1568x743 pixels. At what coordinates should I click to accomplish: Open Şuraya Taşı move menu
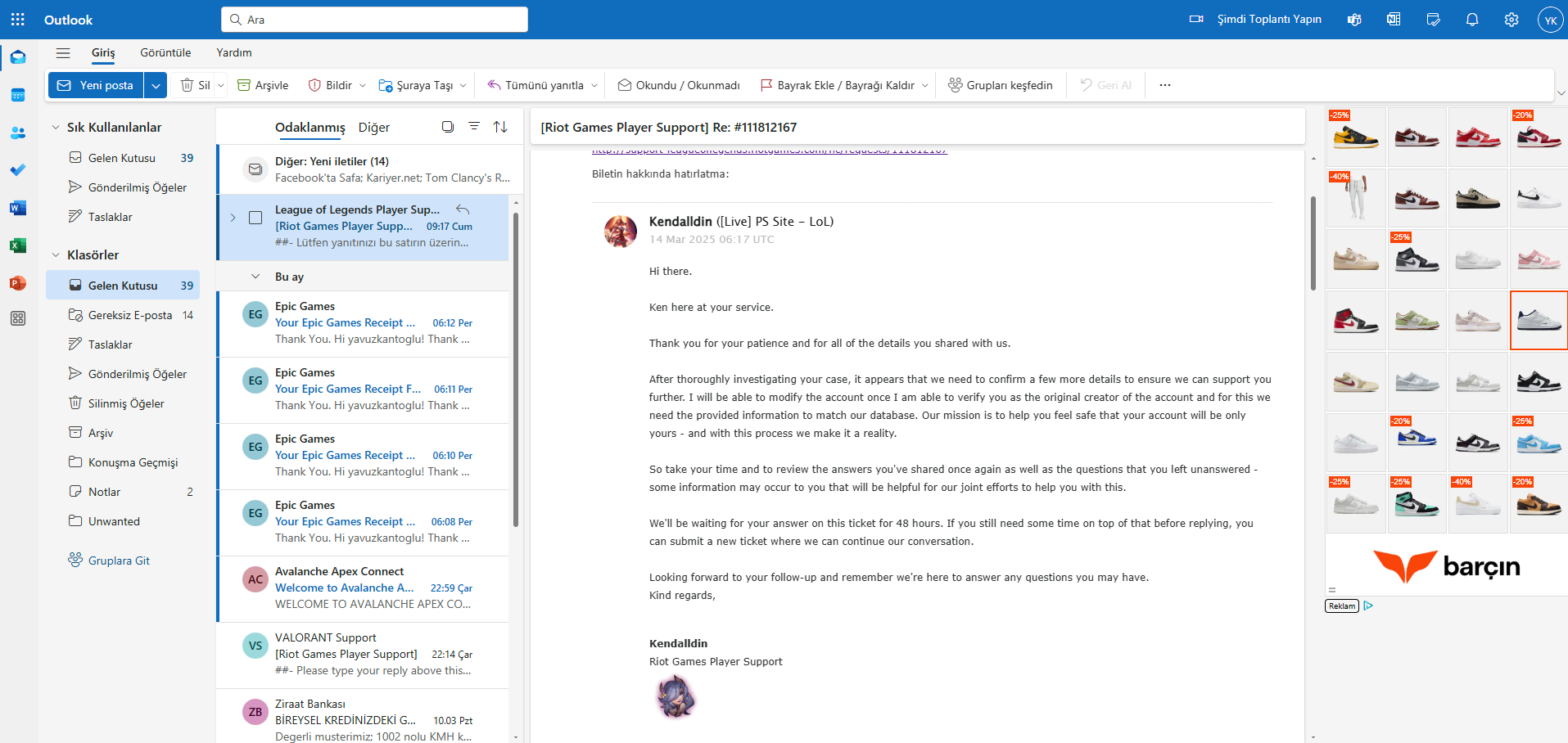point(422,85)
